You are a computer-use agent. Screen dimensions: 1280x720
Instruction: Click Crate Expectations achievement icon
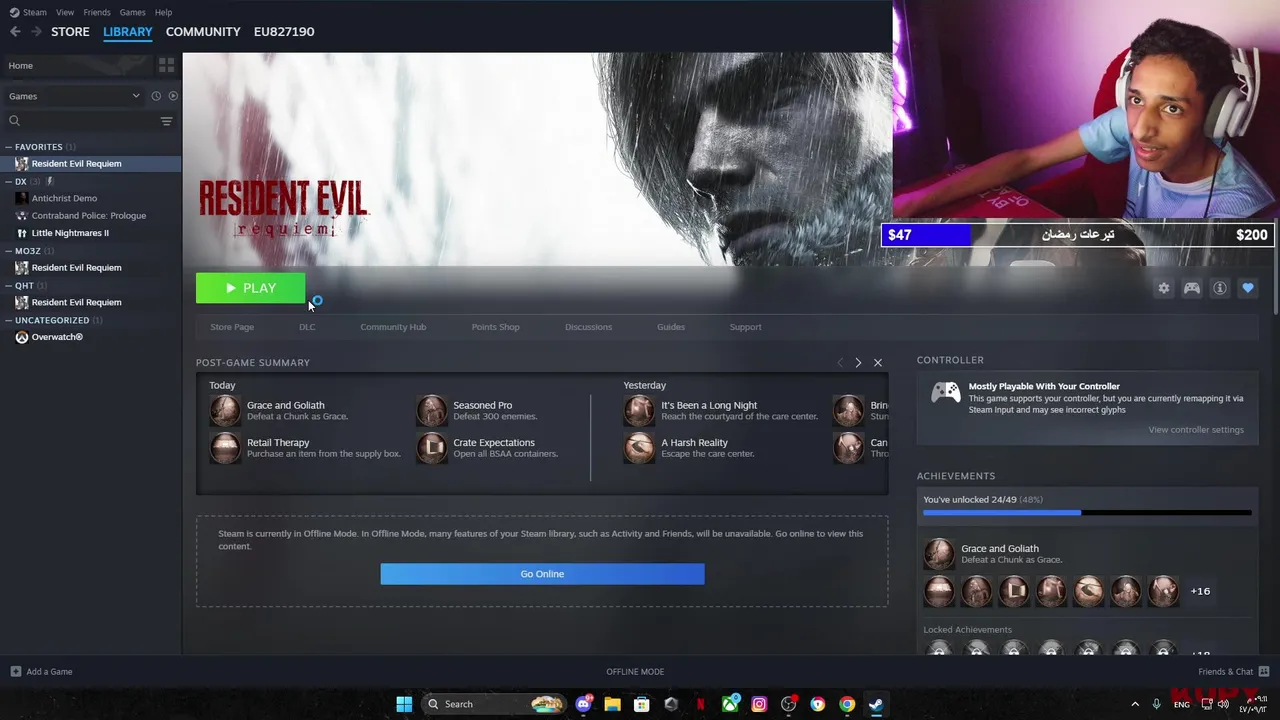[x=432, y=447]
